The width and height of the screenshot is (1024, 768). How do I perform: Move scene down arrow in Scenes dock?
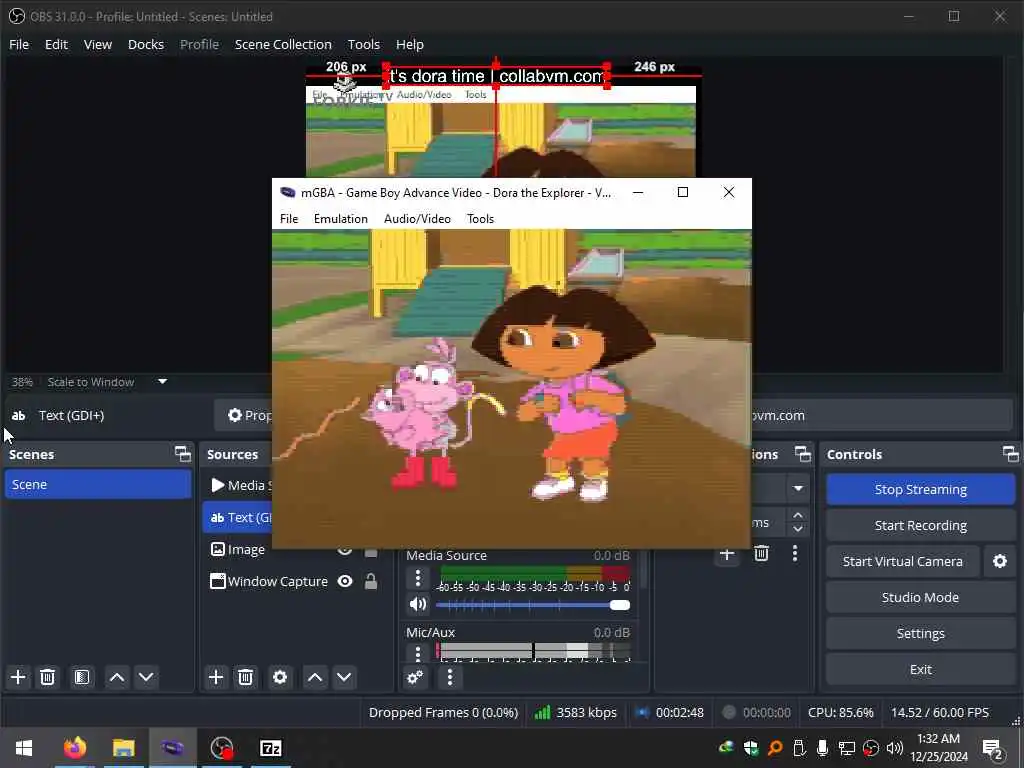point(146,677)
